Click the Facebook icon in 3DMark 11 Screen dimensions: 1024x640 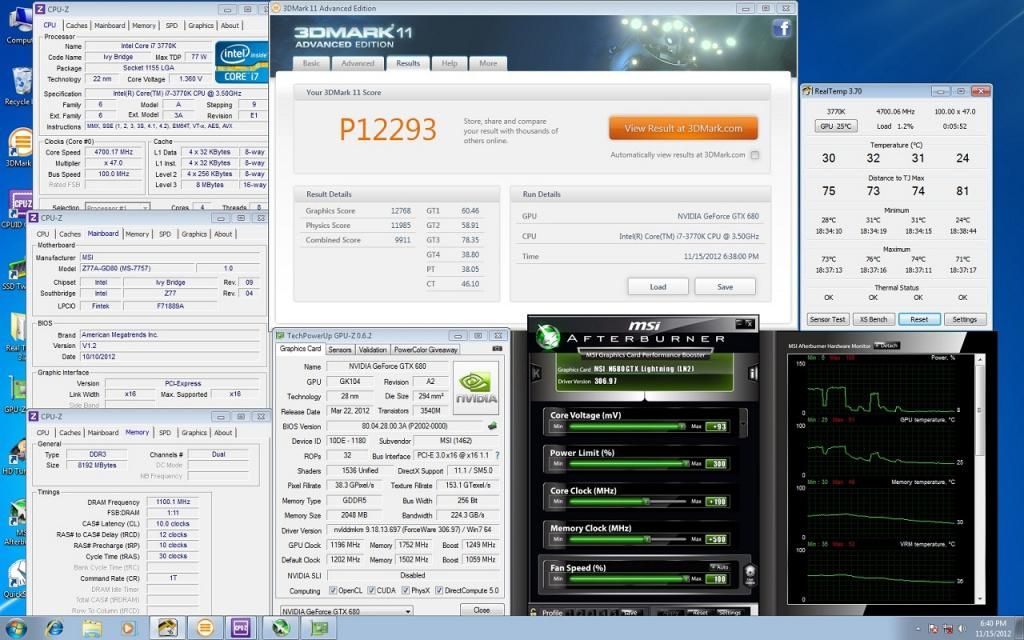[x=782, y=28]
